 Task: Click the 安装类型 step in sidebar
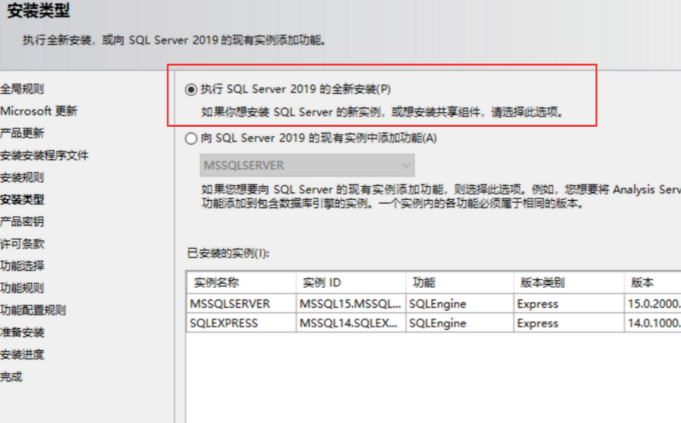click(22, 200)
